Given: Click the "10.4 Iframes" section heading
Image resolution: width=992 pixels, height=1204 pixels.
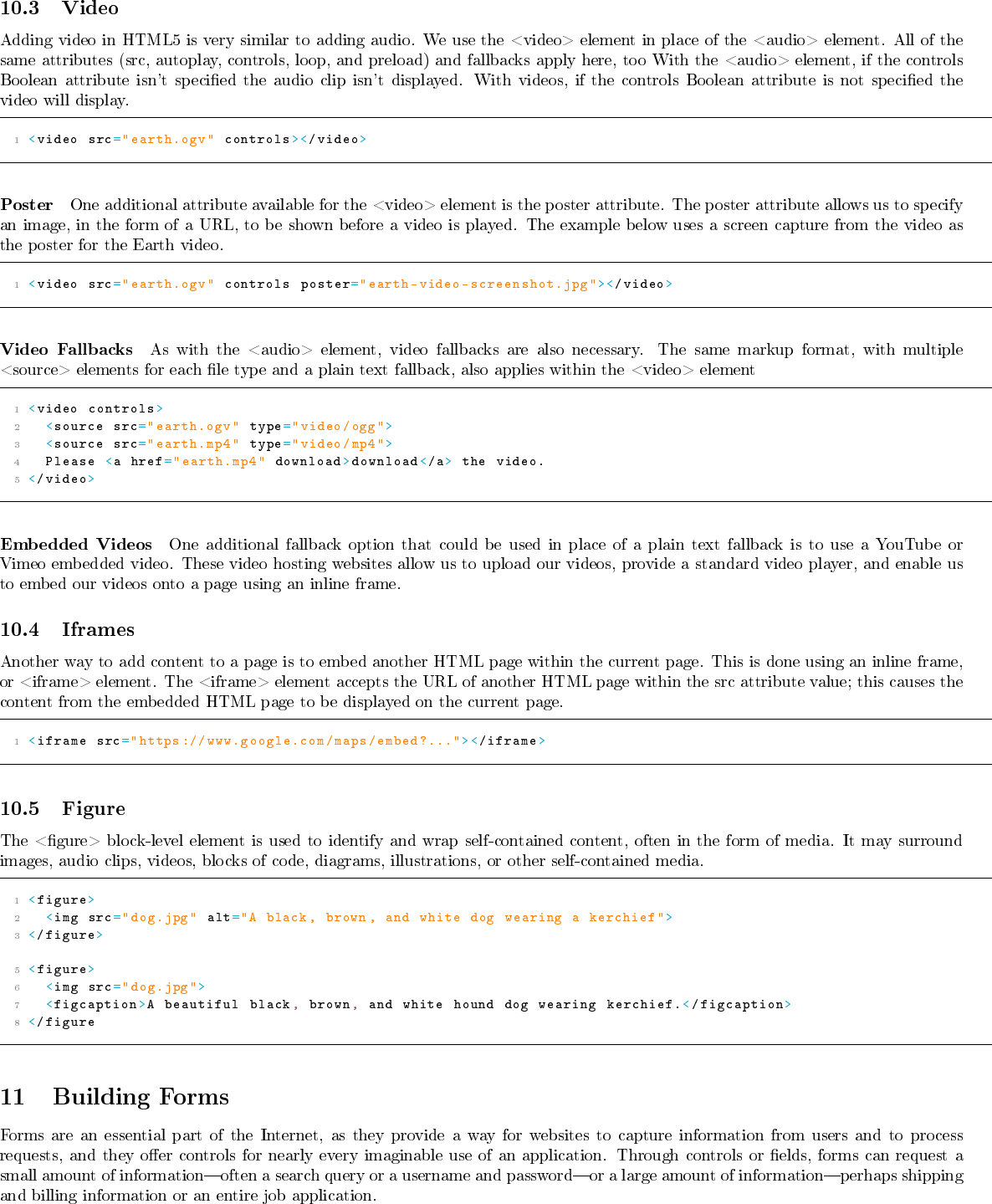Looking at the screenshot, I should (x=68, y=630).
